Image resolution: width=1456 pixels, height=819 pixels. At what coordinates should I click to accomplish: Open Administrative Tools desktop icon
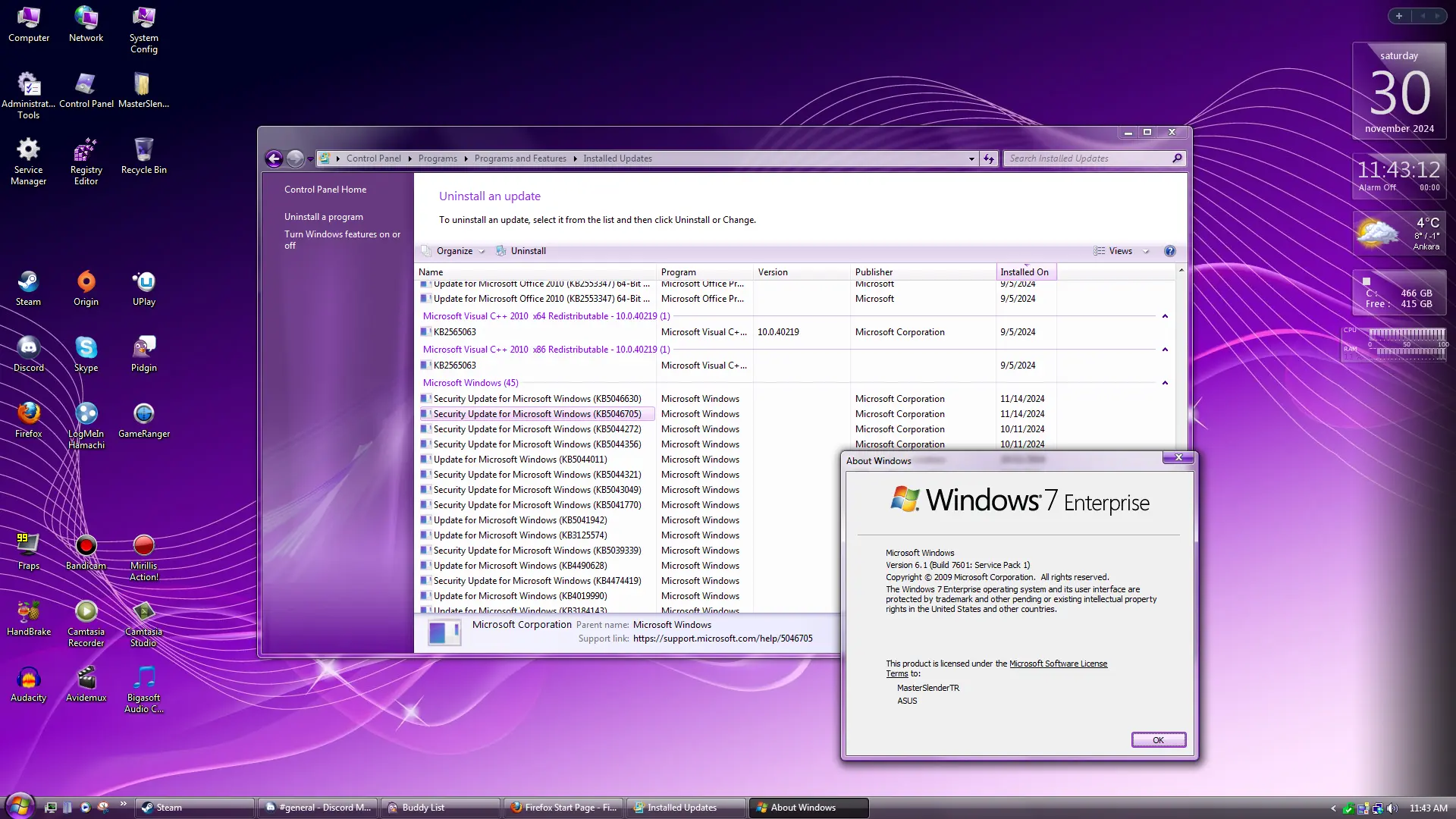(29, 96)
